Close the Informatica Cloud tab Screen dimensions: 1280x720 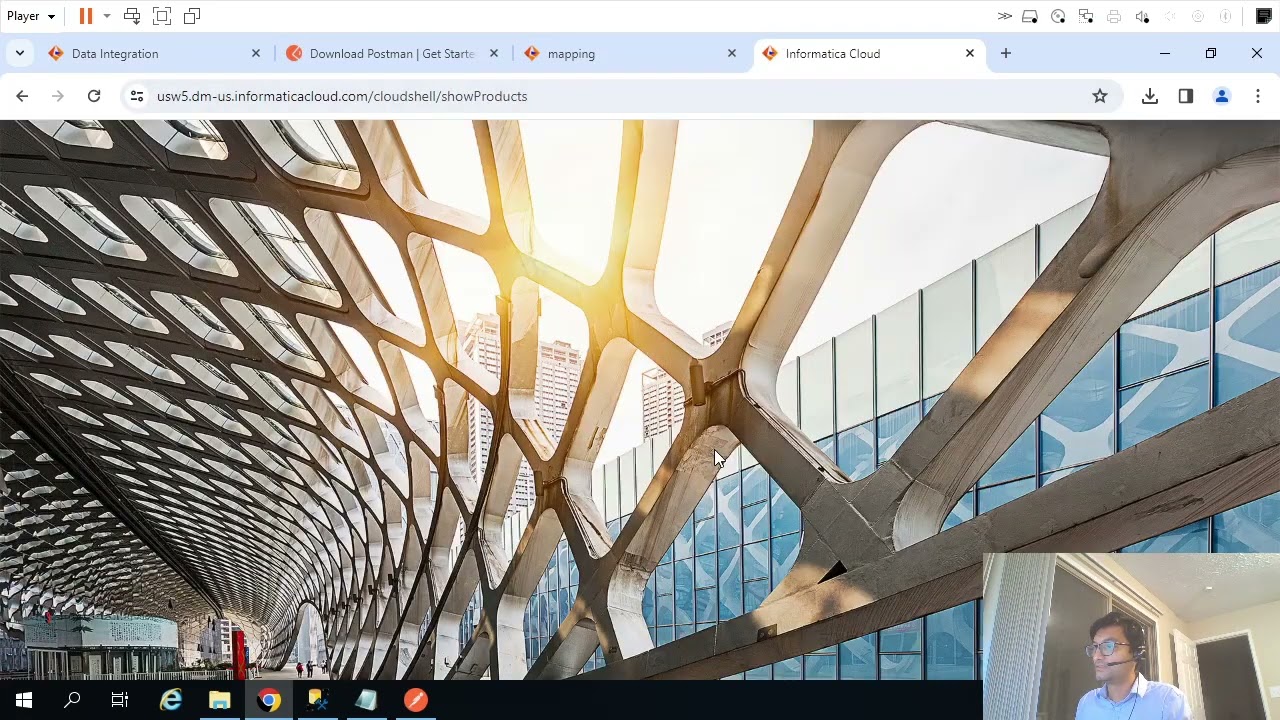click(970, 53)
